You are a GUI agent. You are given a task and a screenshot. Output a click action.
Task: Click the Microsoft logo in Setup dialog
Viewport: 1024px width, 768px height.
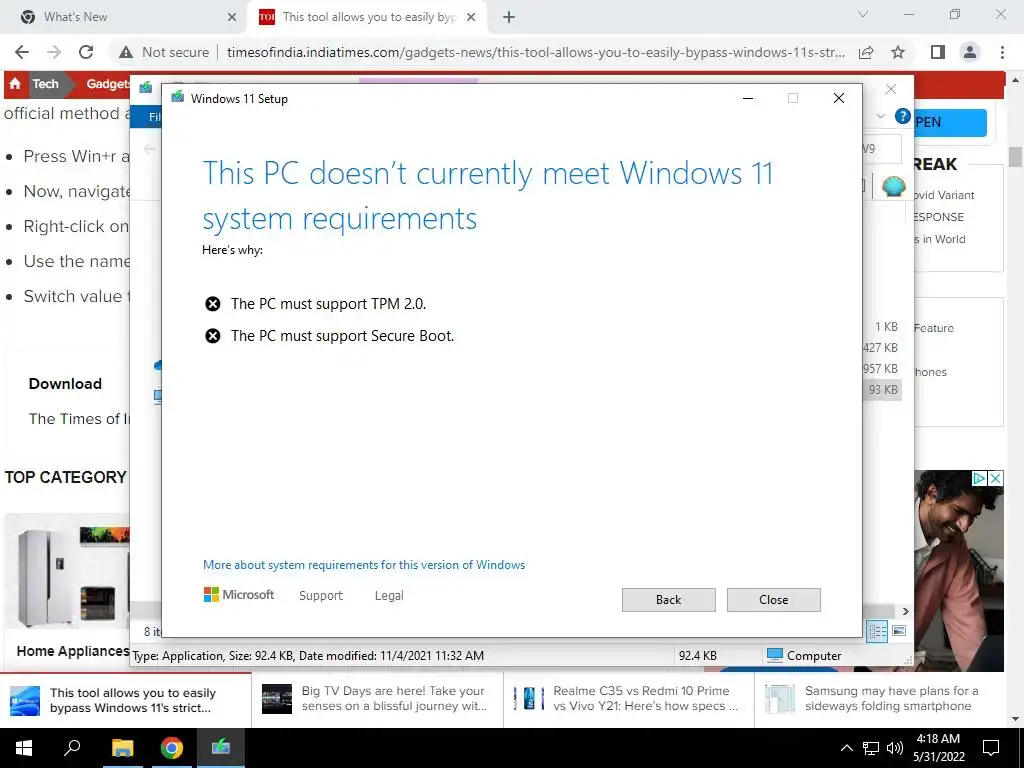click(x=239, y=595)
